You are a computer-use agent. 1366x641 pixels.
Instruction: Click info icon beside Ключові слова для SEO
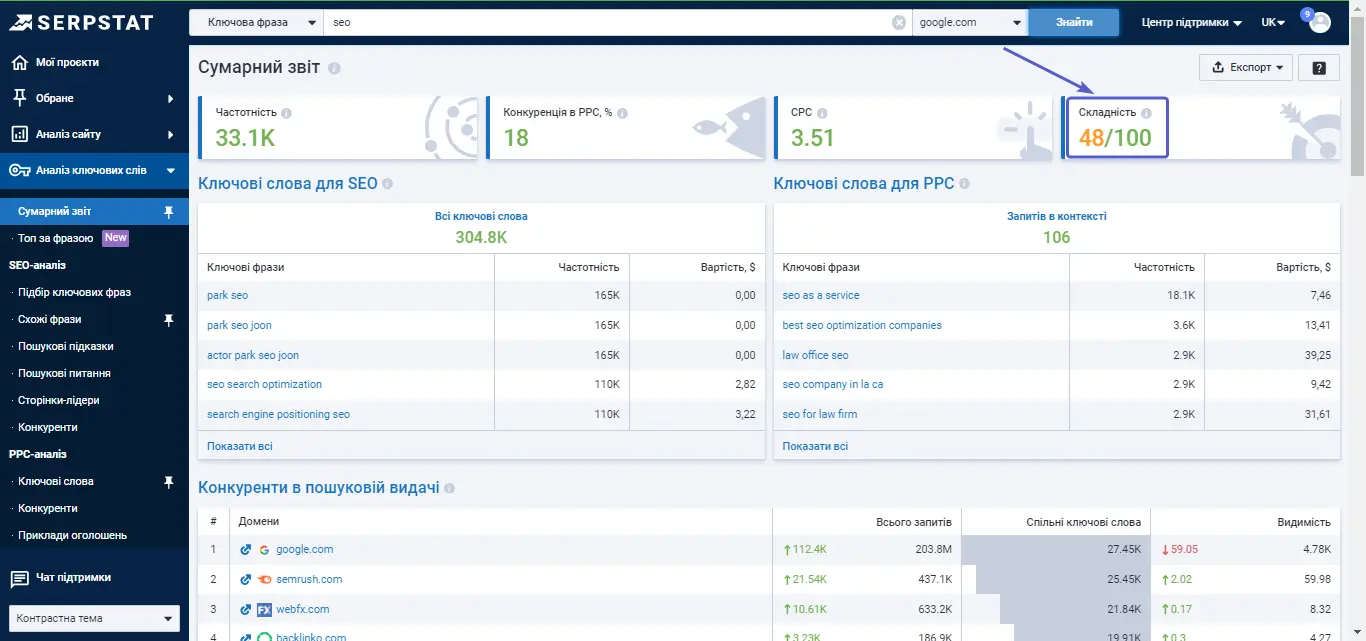(387, 184)
